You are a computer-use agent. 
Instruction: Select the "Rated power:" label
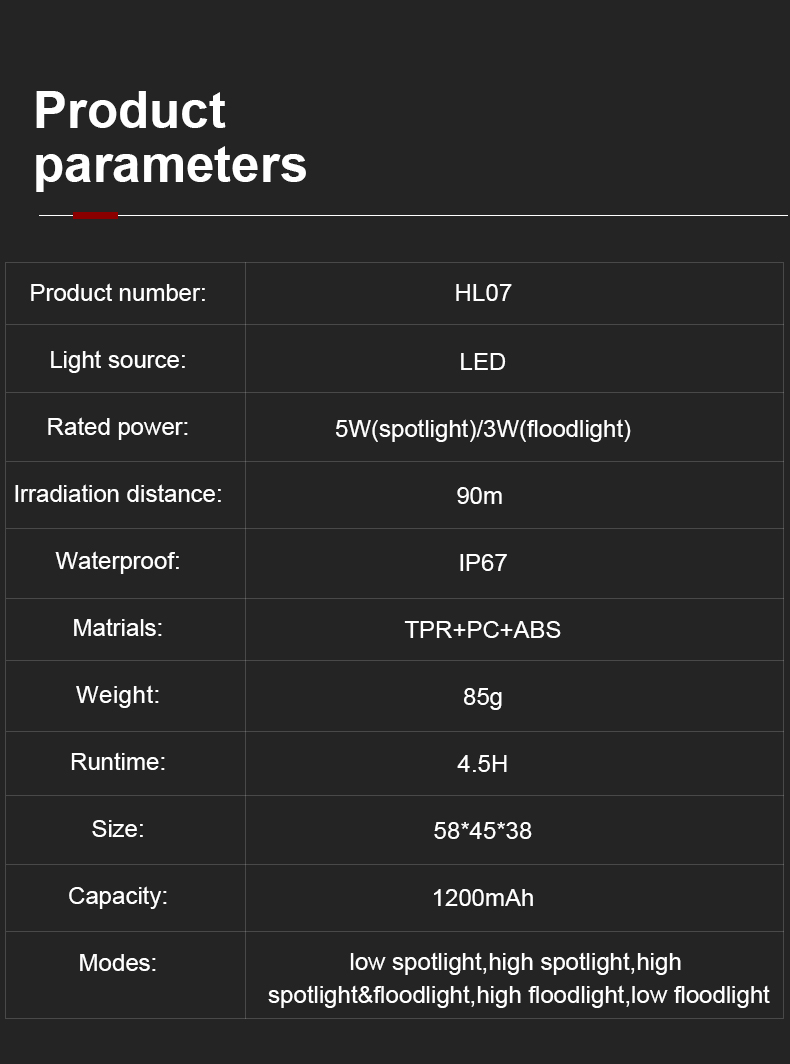(x=118, y=427)
